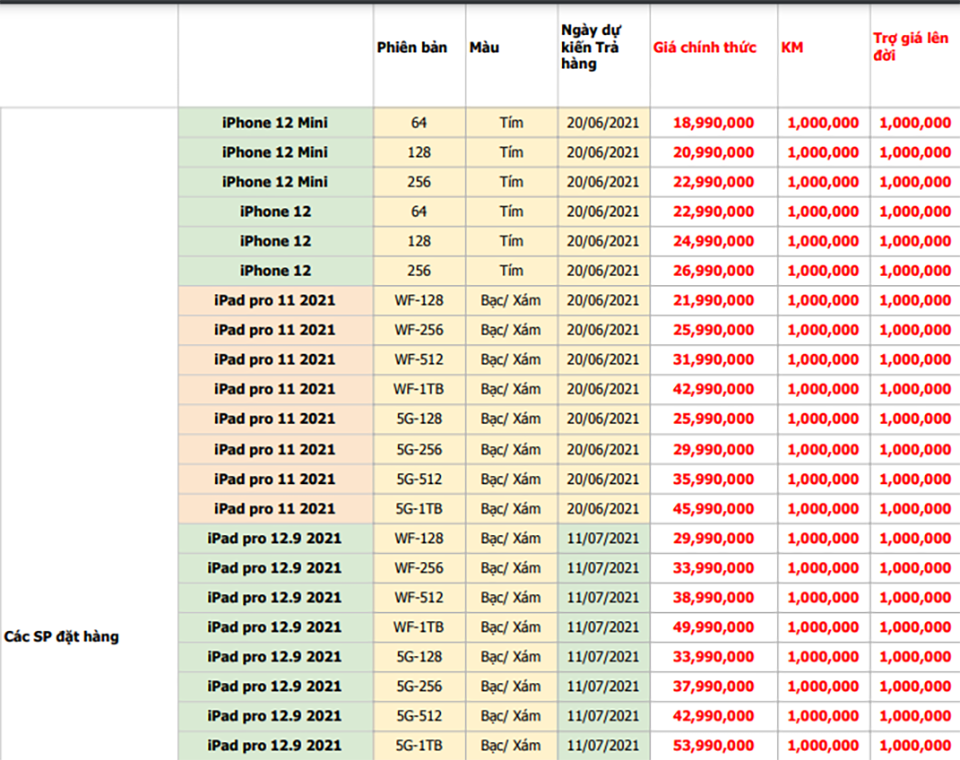Click 'WF-128' in the iPad pro 11 2021 row
The width and height of the screenshot is (960, 760).
pos(419,300)
